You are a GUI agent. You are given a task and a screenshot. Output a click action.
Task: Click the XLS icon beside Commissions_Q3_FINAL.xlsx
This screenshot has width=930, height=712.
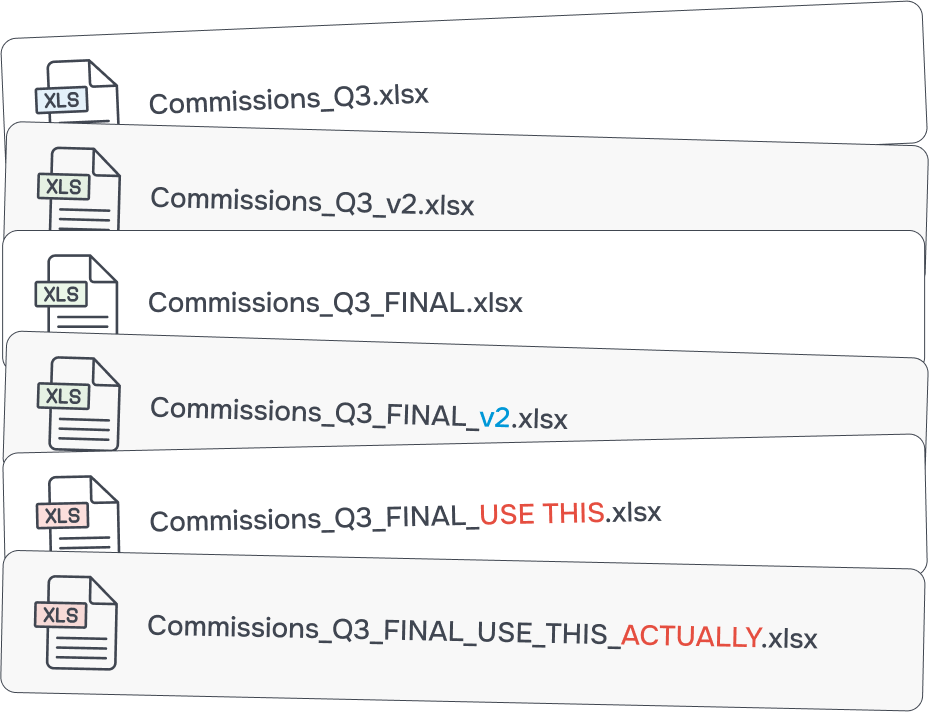point(76,294)
